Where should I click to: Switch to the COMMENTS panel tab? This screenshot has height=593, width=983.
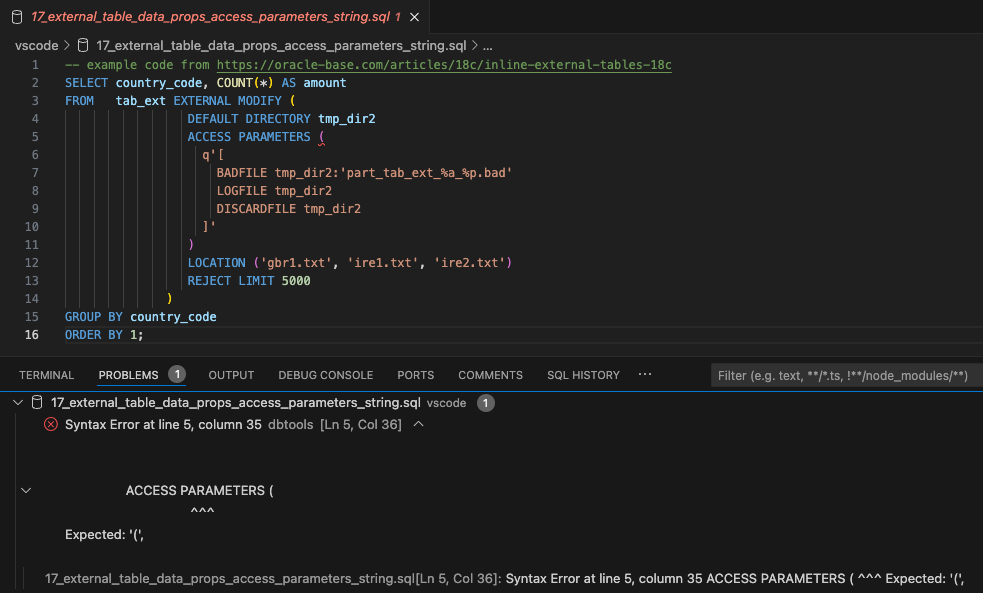(x=490, y=375)
